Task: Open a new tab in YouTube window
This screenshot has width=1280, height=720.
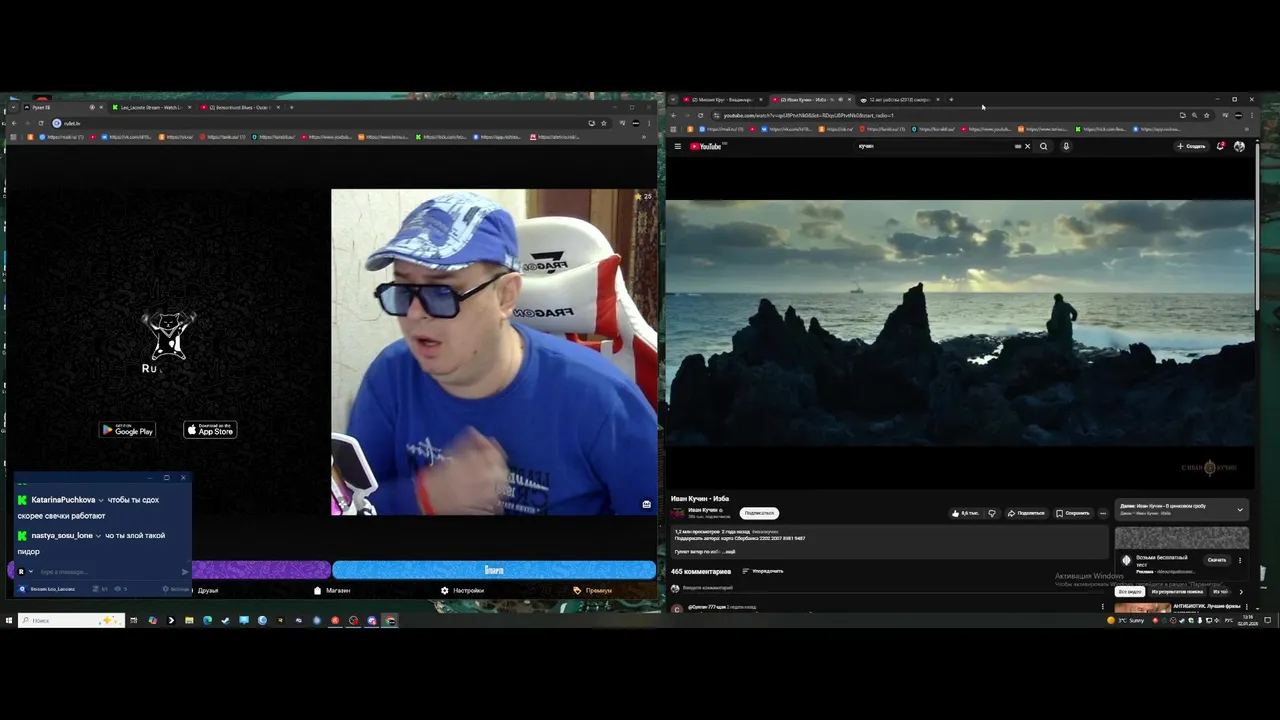Action: (x=951, y=100)
